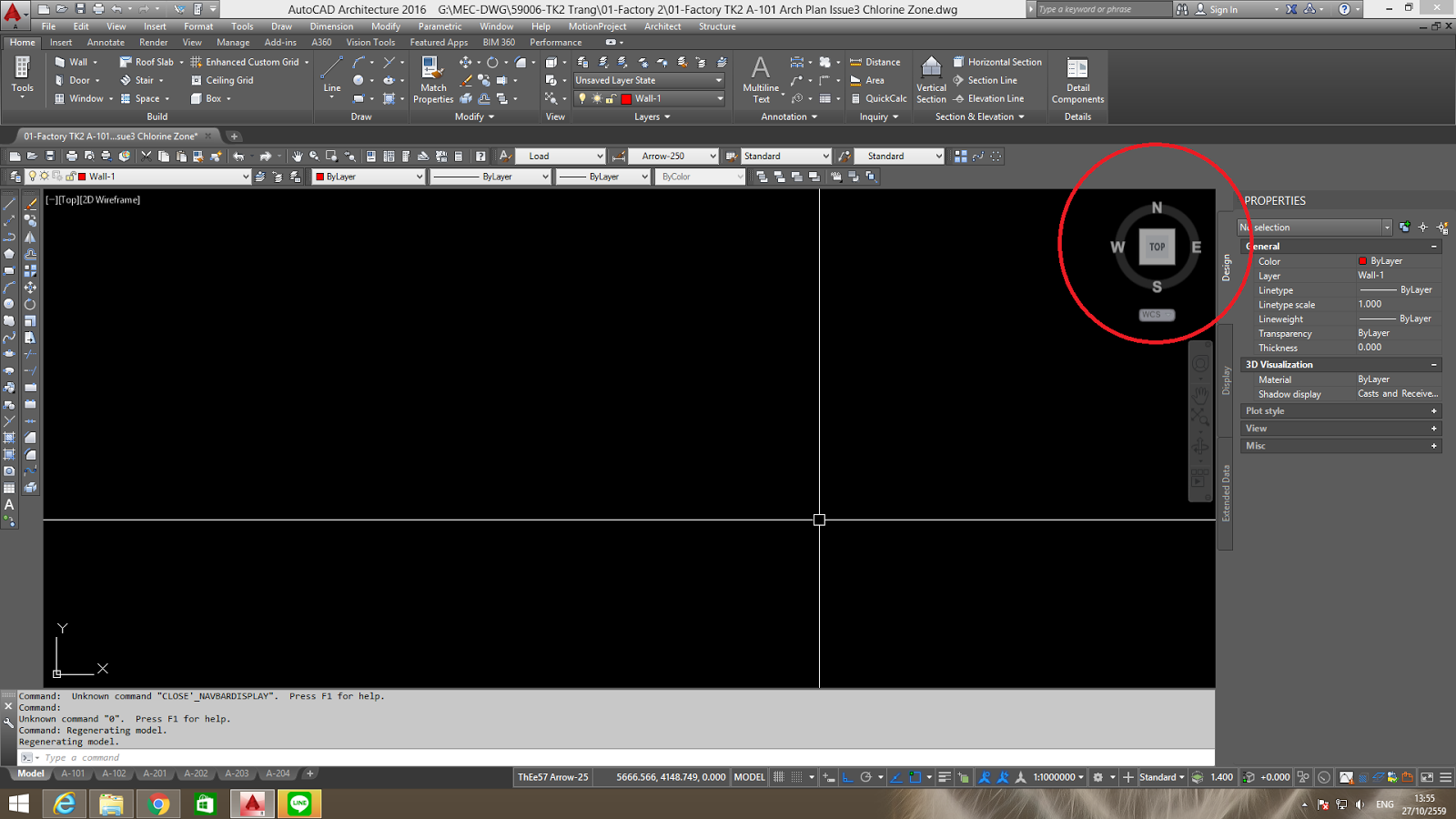Click the Multiline Text tool

click(761, 80)
